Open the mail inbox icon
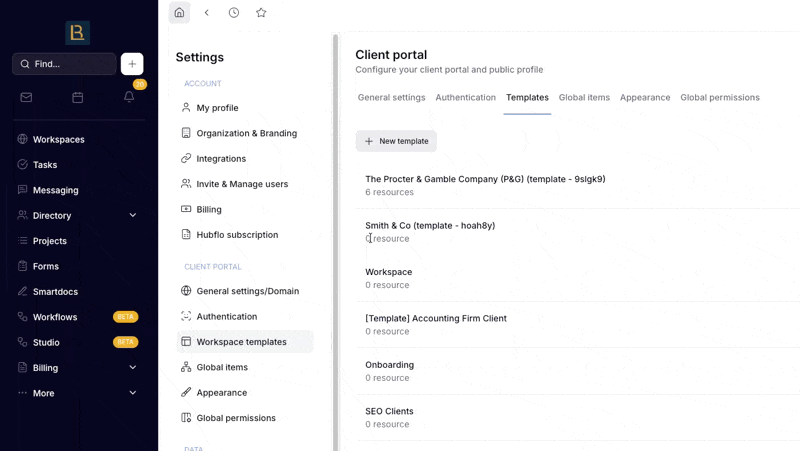Screen dimensions: 800x451 tap(26, 97)
